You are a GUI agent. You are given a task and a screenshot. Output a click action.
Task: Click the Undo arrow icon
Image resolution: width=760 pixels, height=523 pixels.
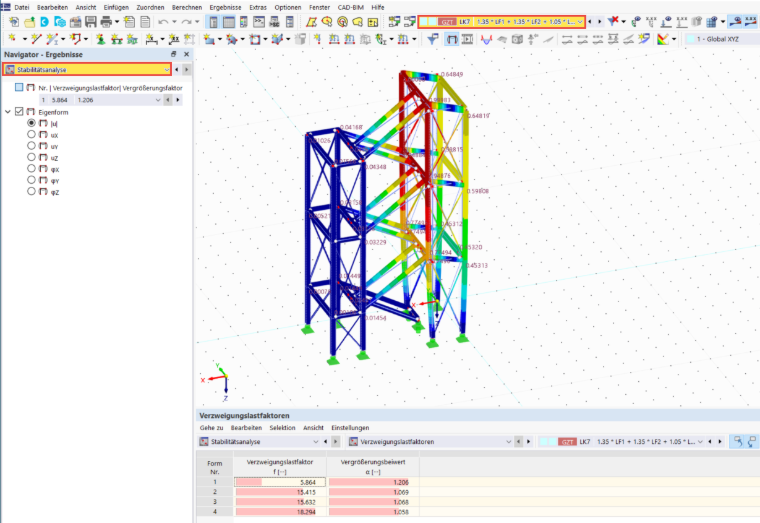(163, 22)
